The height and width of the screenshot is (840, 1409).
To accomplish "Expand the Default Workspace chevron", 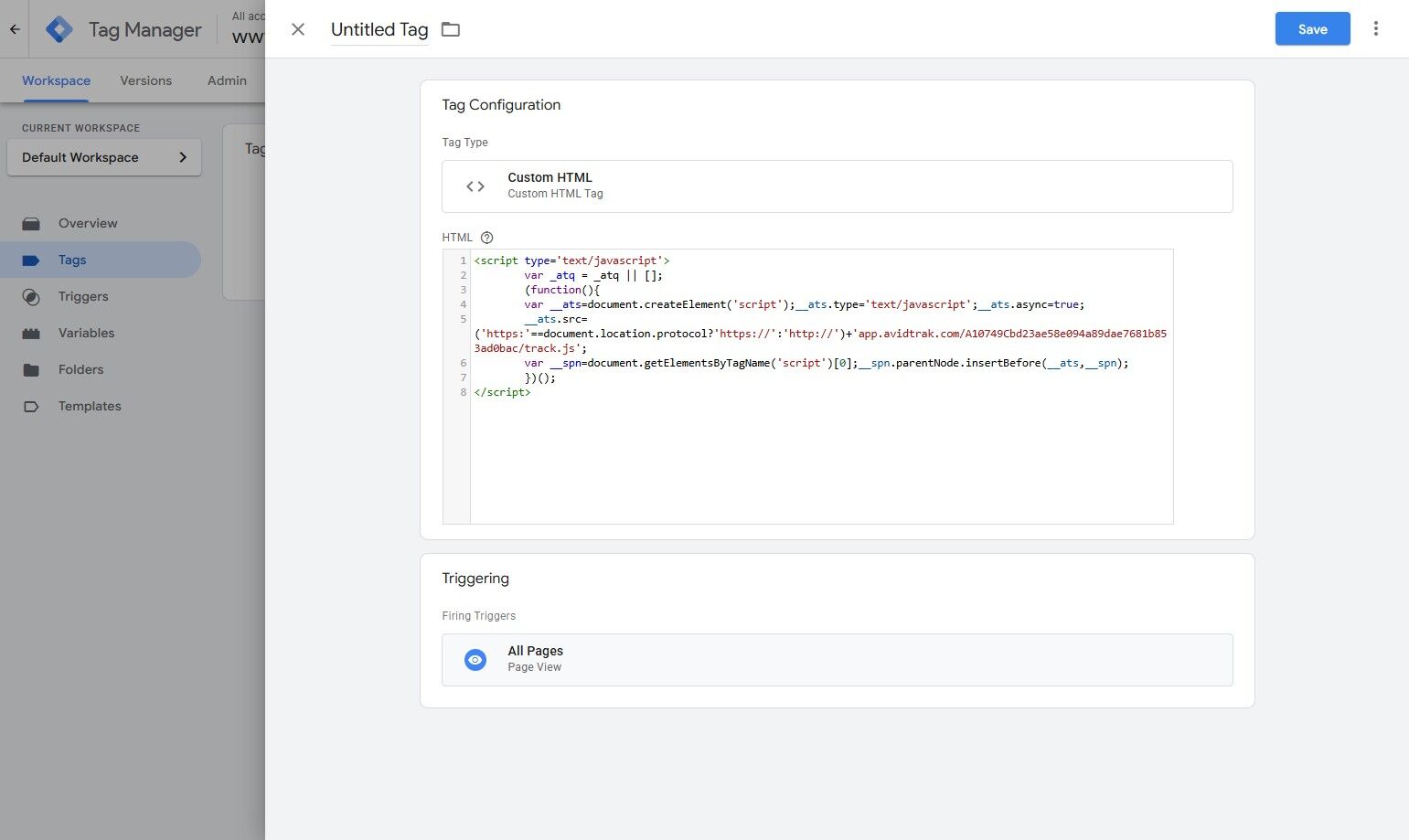I will (181, 156).
